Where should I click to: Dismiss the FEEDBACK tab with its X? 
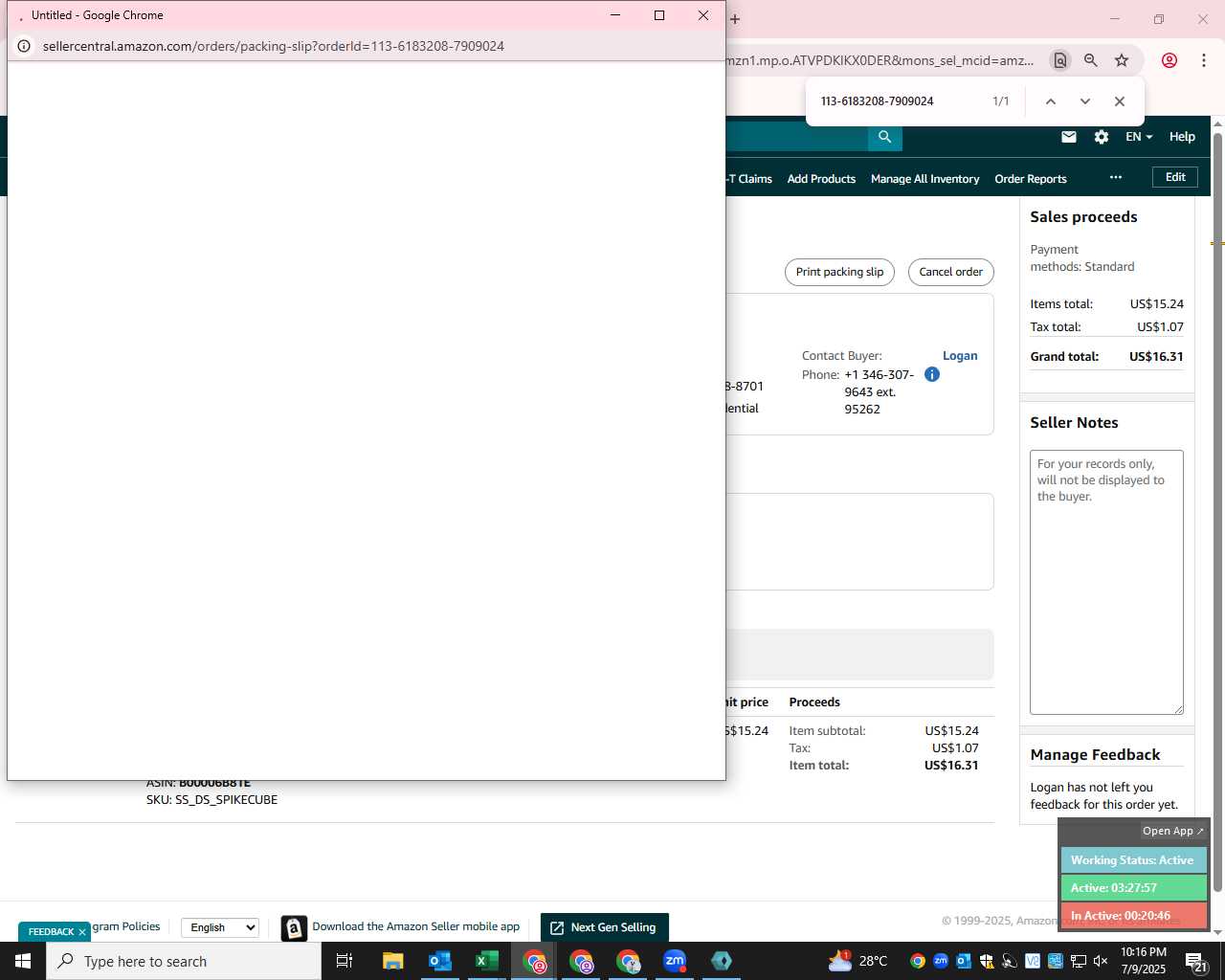[x=82, y=932]
